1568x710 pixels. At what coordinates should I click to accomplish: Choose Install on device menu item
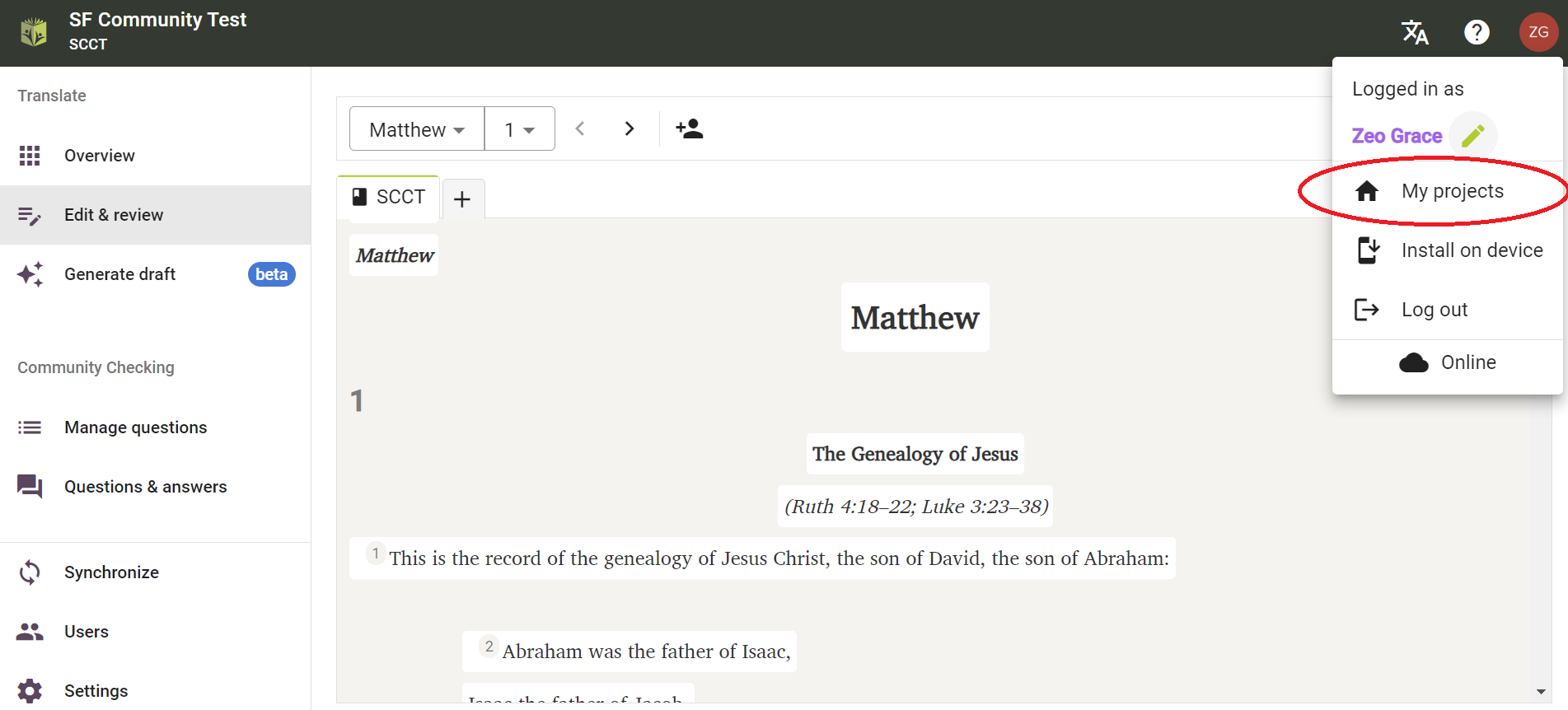click(x=1471, y=250)
